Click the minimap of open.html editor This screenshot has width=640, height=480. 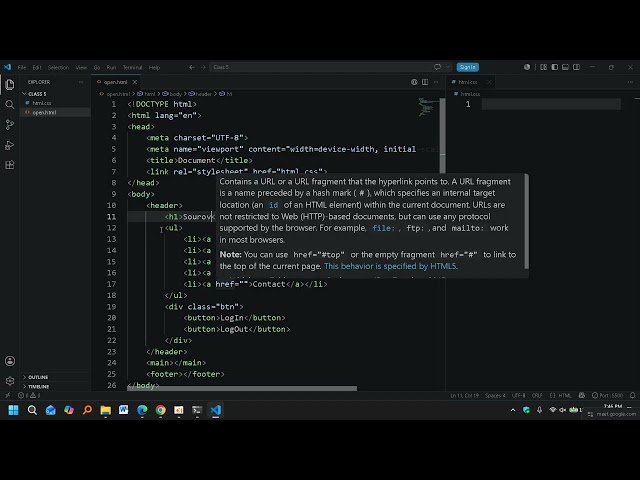pyautogui.click(x=428, y=107)
